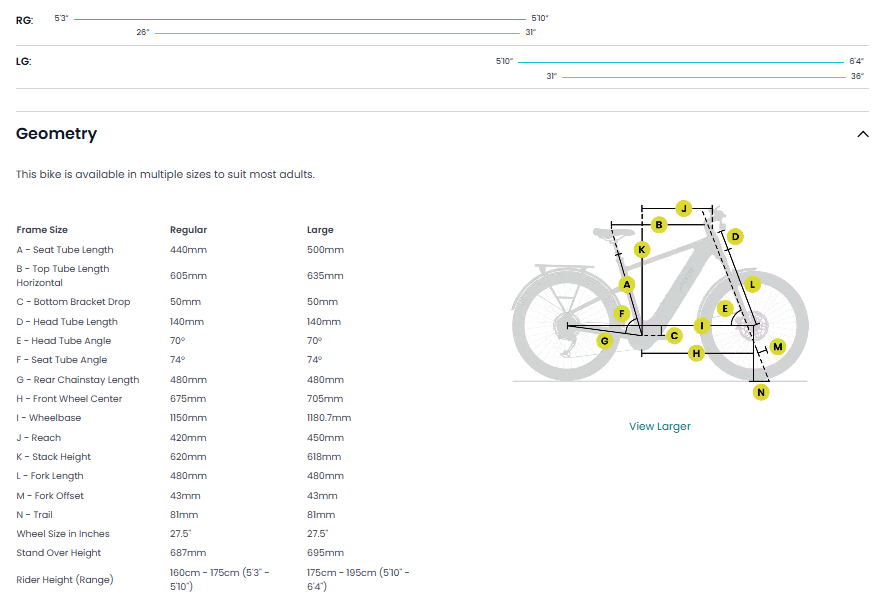Click the yellow N marker on diagram
The height and width of the screenshot is (603, 884).
coord(761,392)
